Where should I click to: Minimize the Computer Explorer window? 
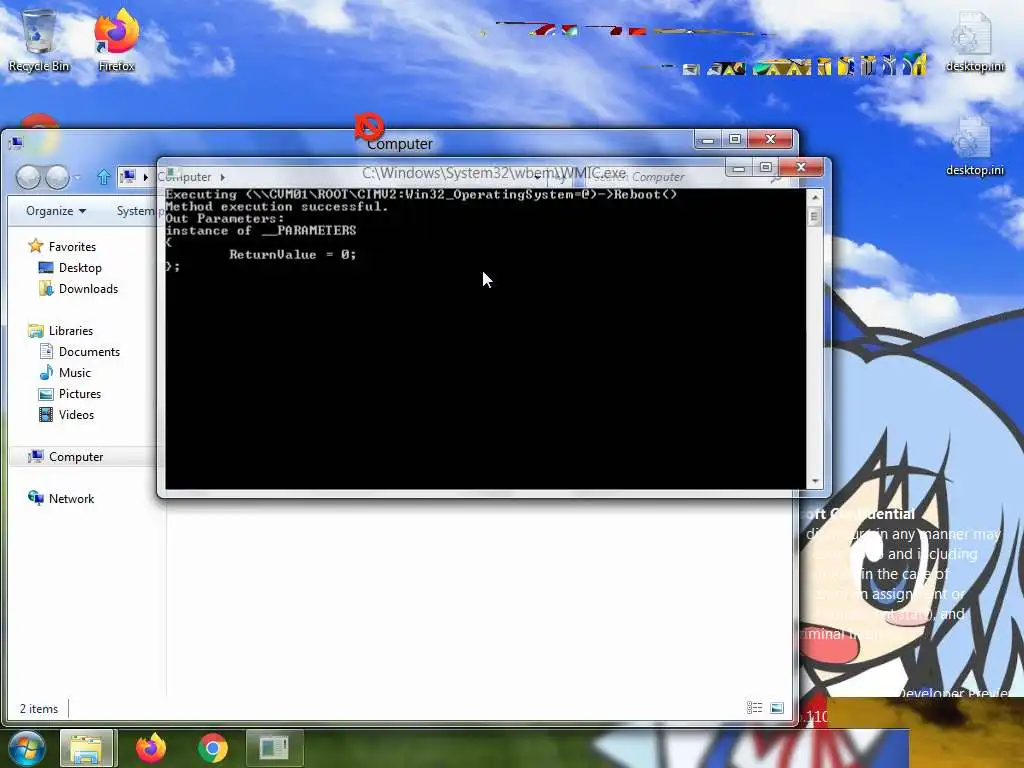coord(708,139)
